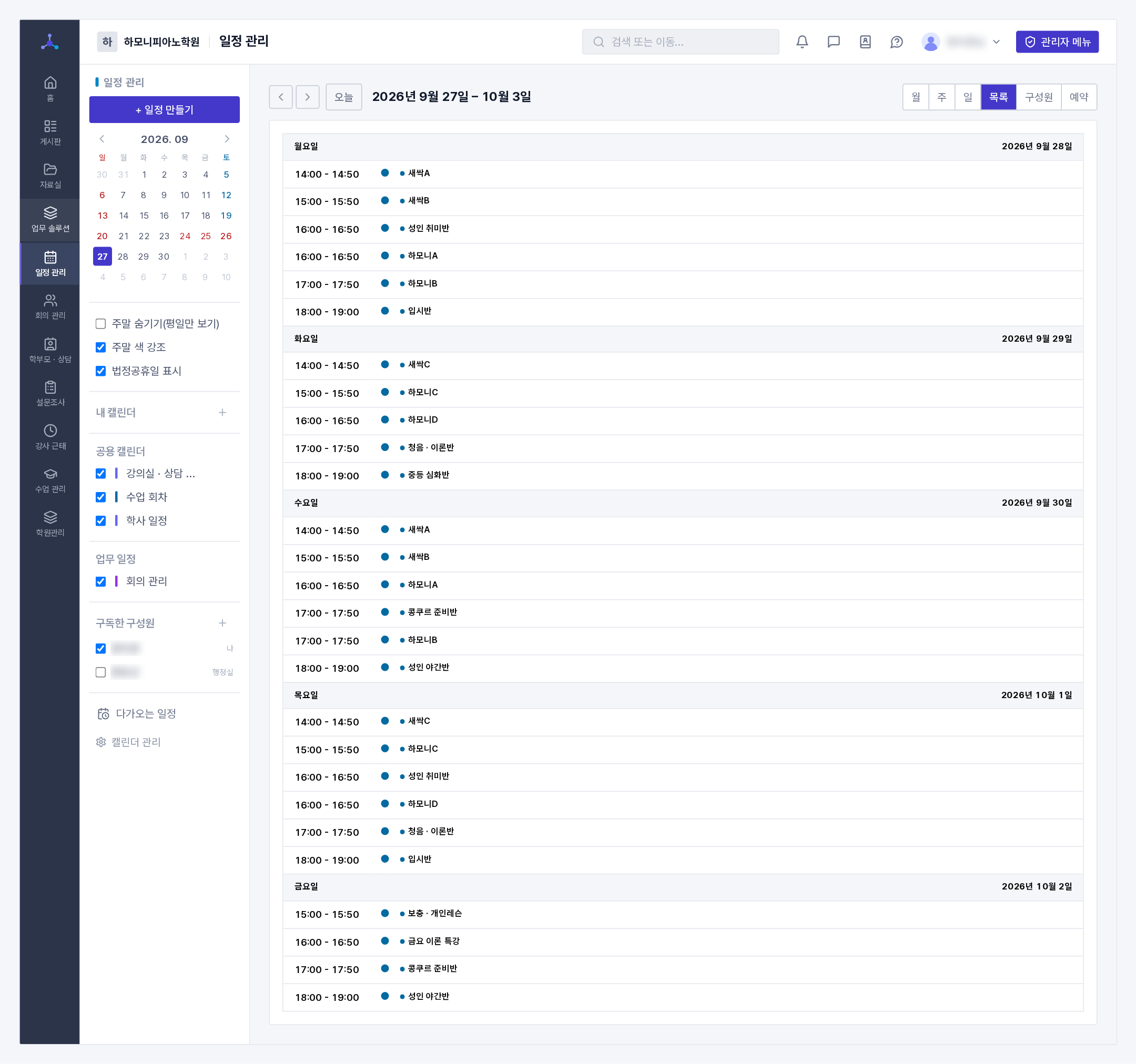Screen dimensions: 1136x1064
Task: Click the 검색 또는 이동 search field
Action: (681, 42)
